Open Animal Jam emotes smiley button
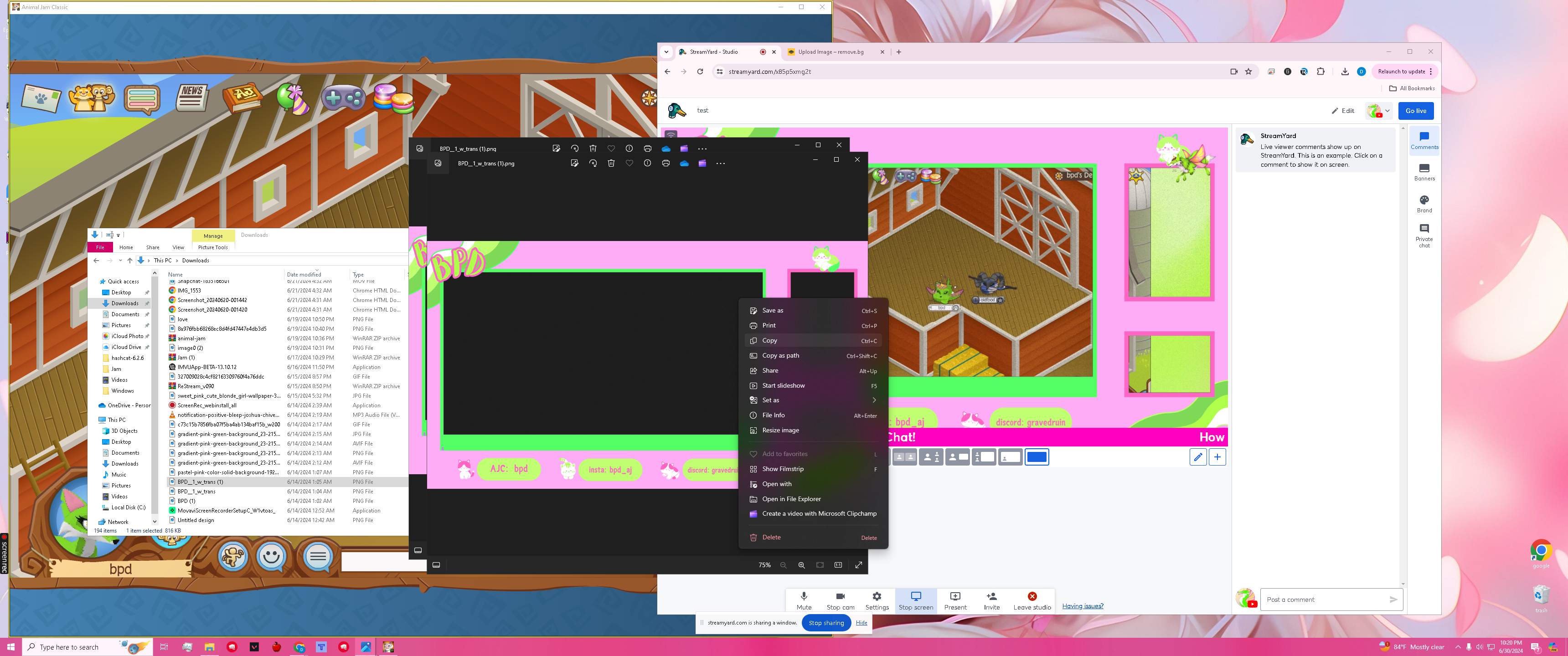Screen dimensions: 1568x656 point(272,556)
